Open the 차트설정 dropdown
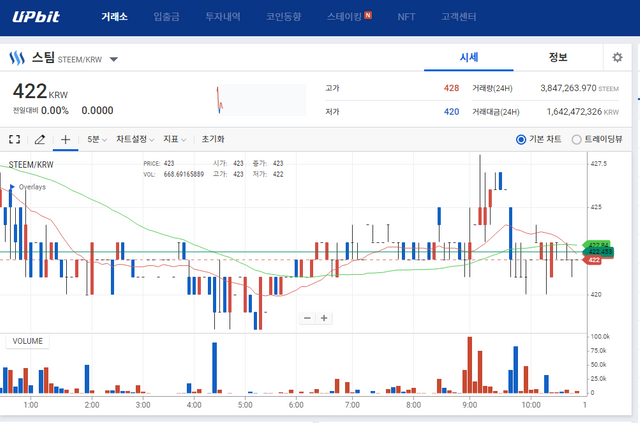The image size is (640, 423). pos(135,140)
